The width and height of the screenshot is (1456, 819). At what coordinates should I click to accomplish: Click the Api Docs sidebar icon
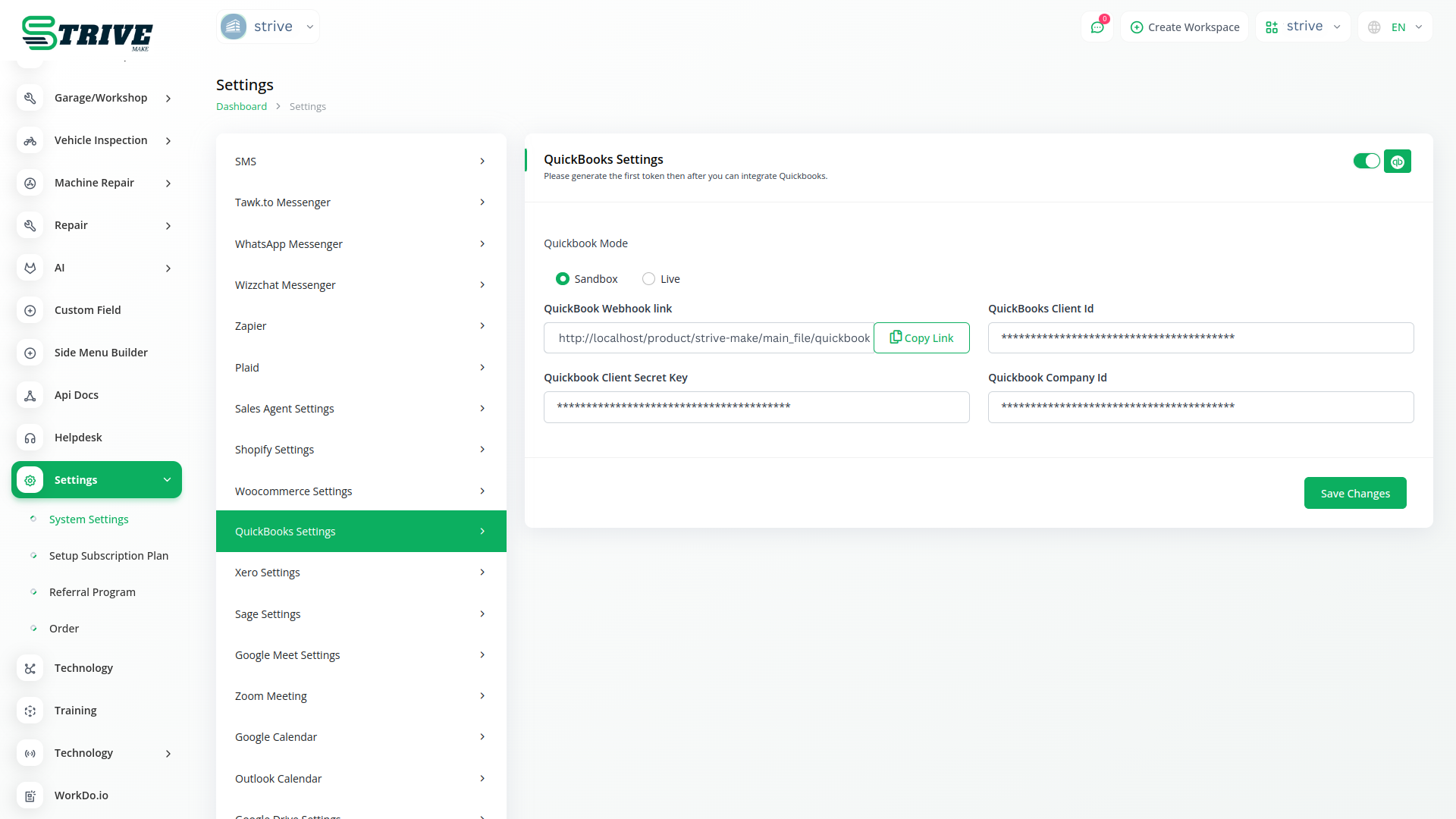(30, 395)
